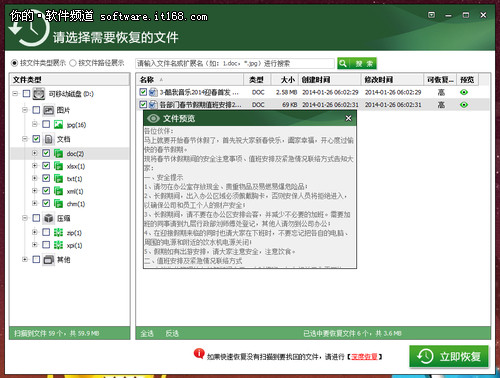The width and height of the screenshot is (500, 378).
Task: Click the red info warning icon
Action: [x=199, y=353]
